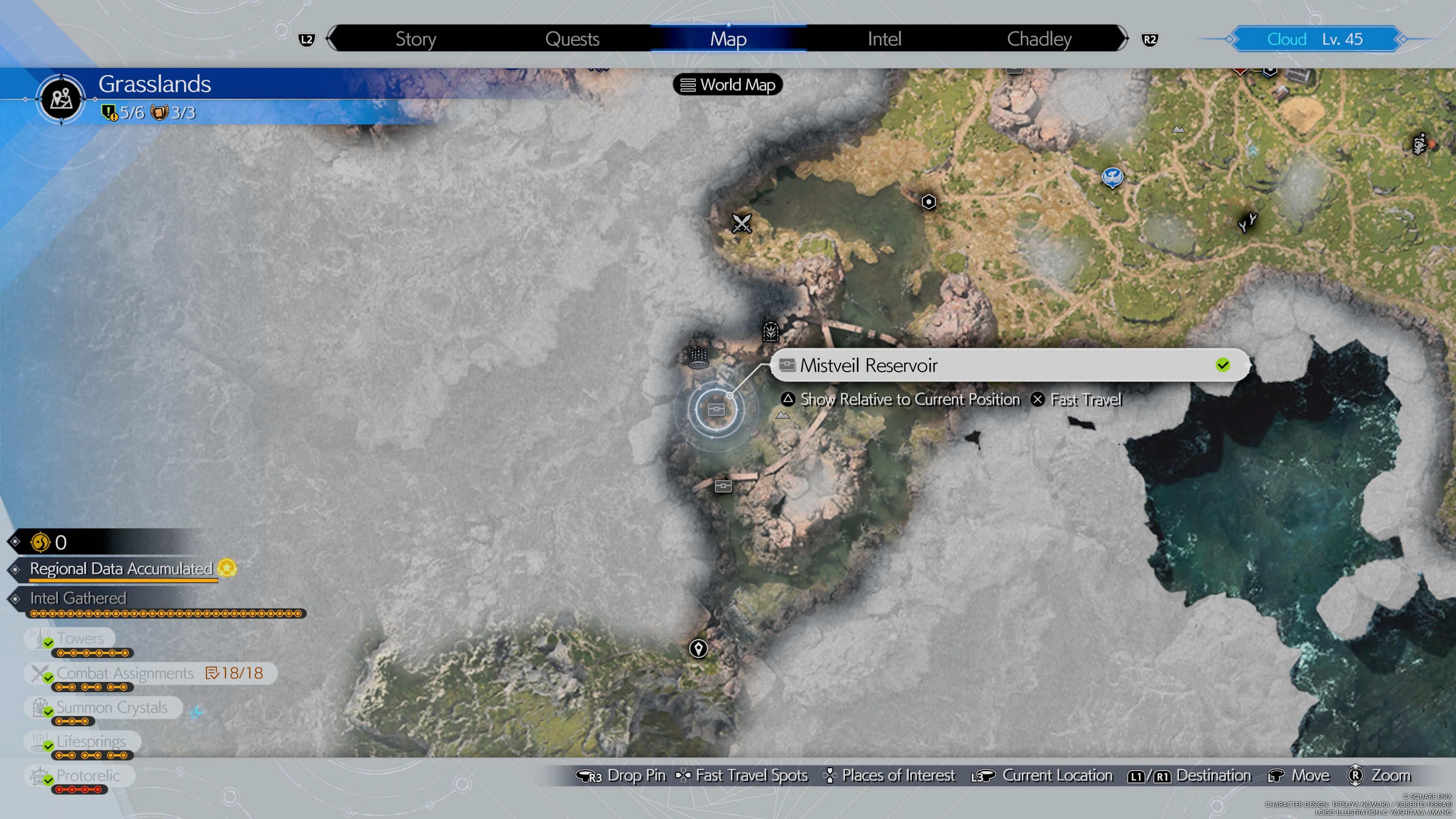
Task: Click the R3 stick icon beside Drop Pin
Action: [x=589, y=776]
